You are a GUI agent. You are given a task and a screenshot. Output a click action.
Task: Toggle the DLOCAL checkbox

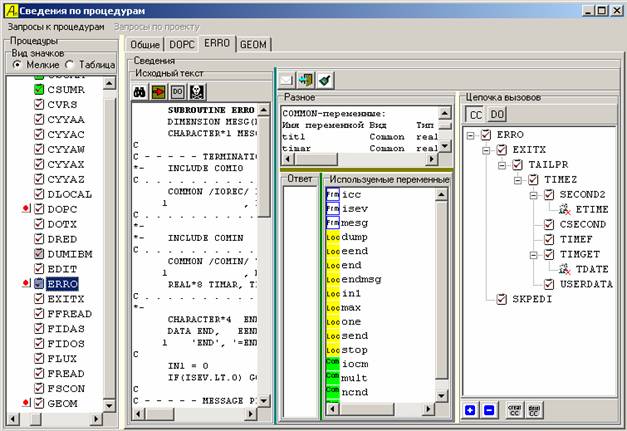[39, 194]
